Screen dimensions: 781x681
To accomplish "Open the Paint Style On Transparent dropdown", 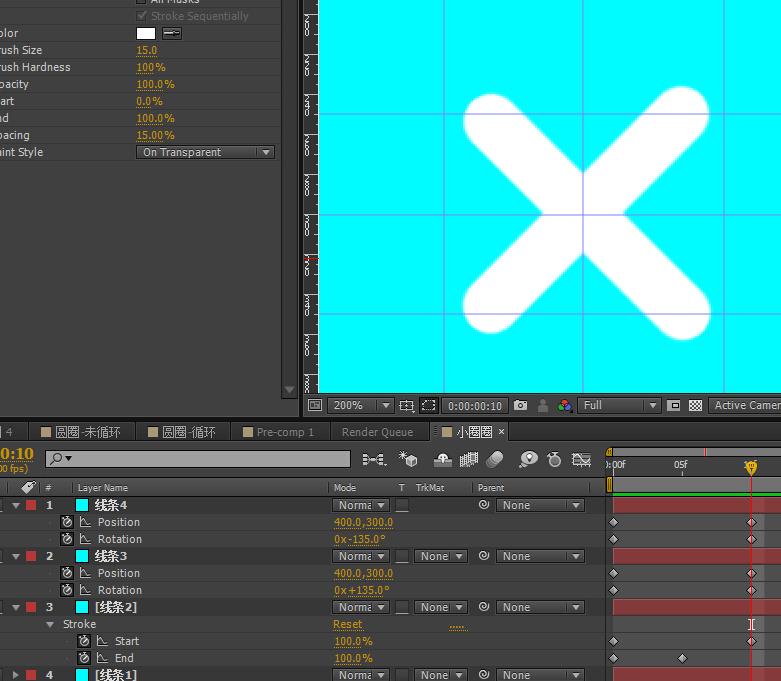I will click(205, 152).
